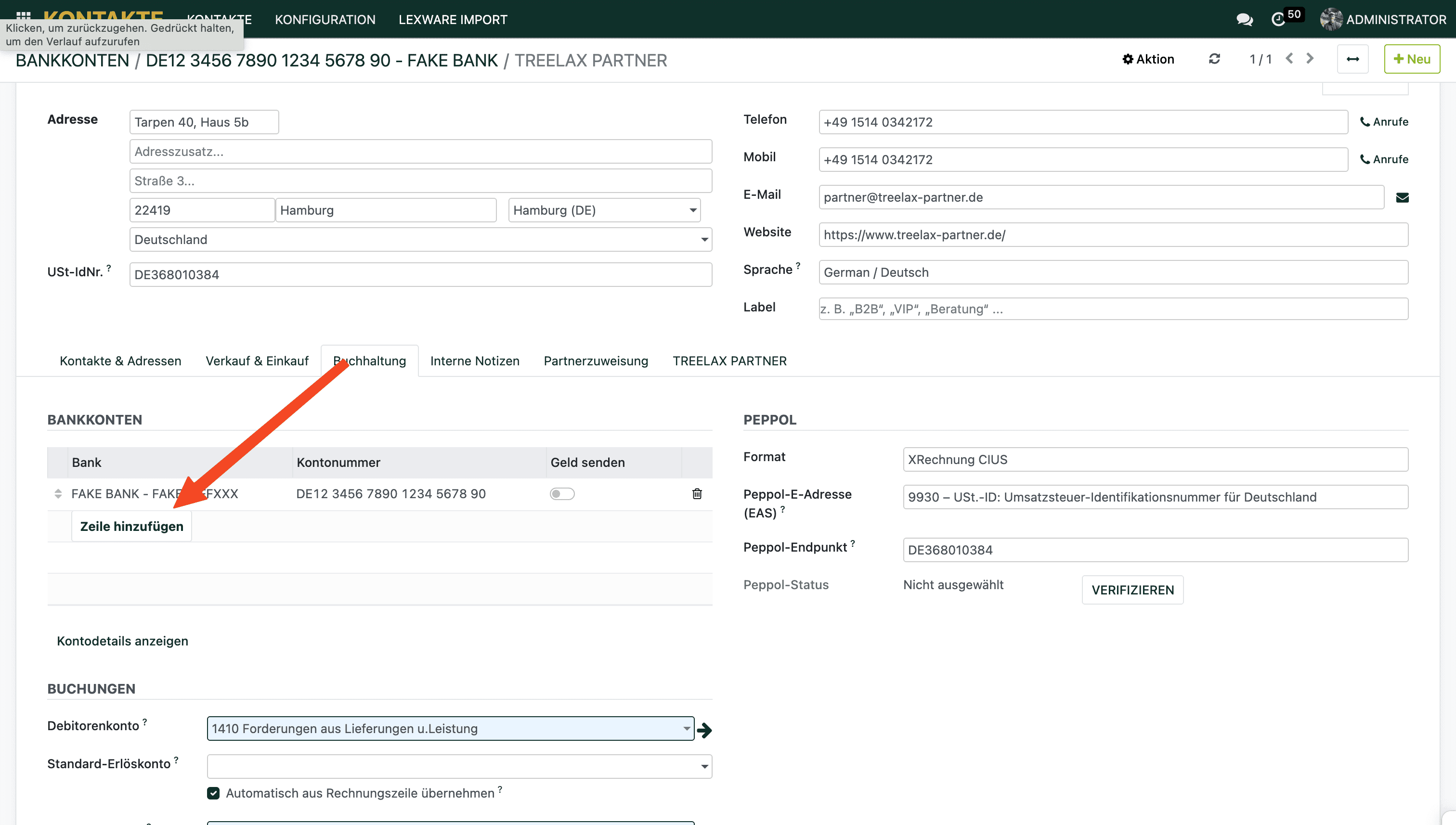Open activities clock icon with 50 badge

1279,20
